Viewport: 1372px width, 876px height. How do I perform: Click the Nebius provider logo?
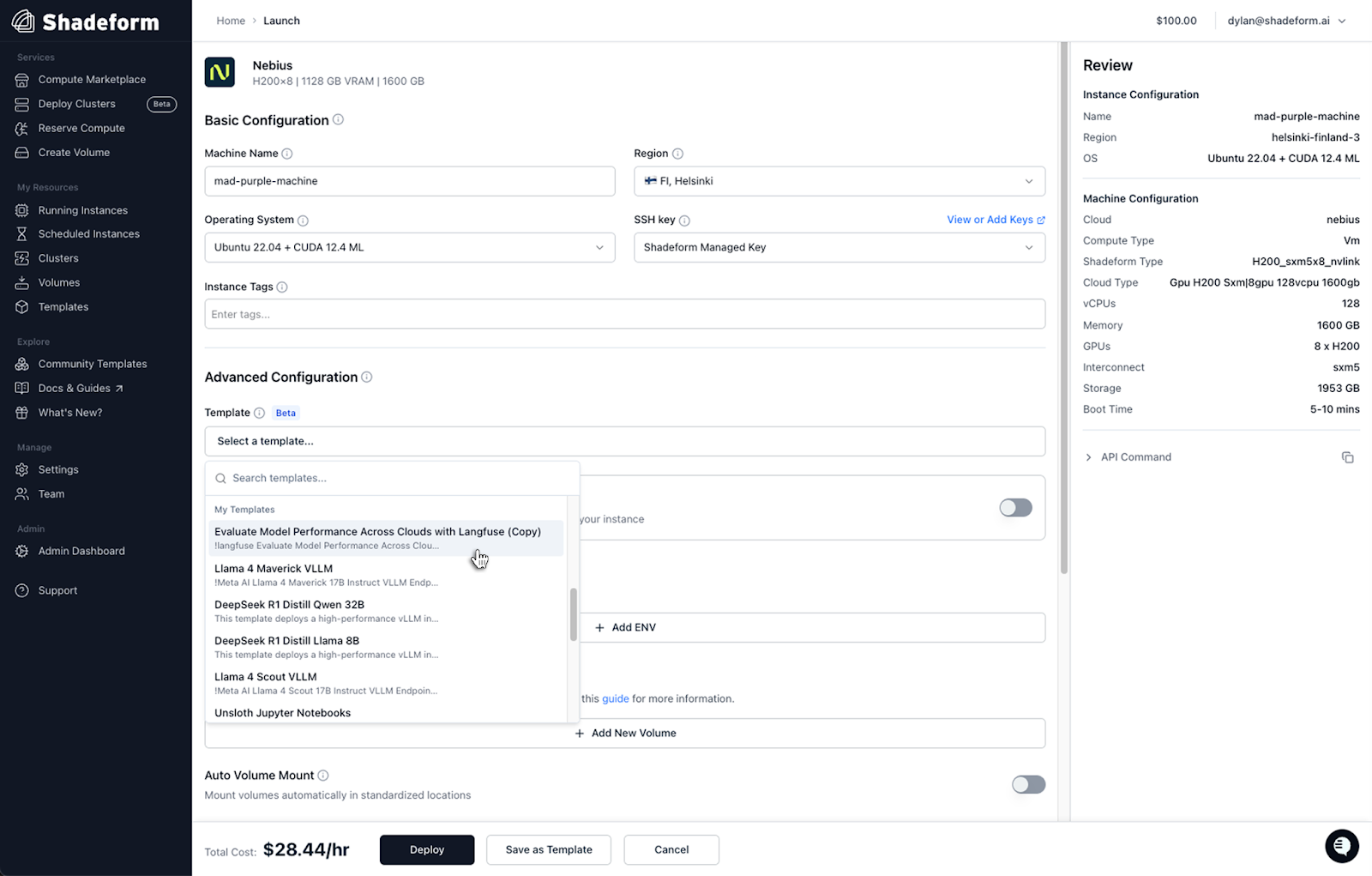[x=220, y=72]
